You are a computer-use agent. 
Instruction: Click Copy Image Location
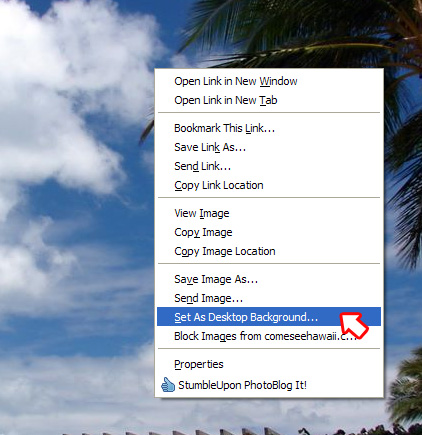coord(269,251)
